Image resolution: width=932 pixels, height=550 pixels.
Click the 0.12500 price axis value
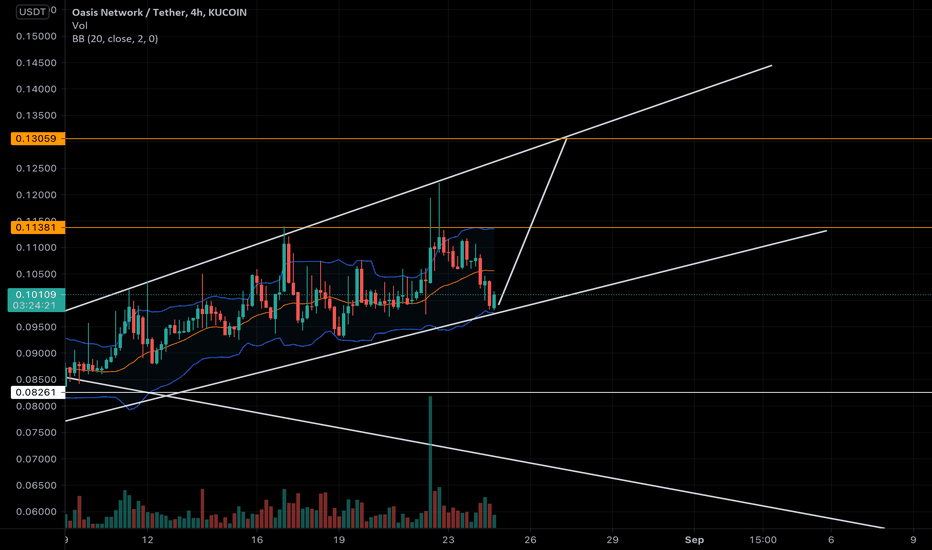37,168
